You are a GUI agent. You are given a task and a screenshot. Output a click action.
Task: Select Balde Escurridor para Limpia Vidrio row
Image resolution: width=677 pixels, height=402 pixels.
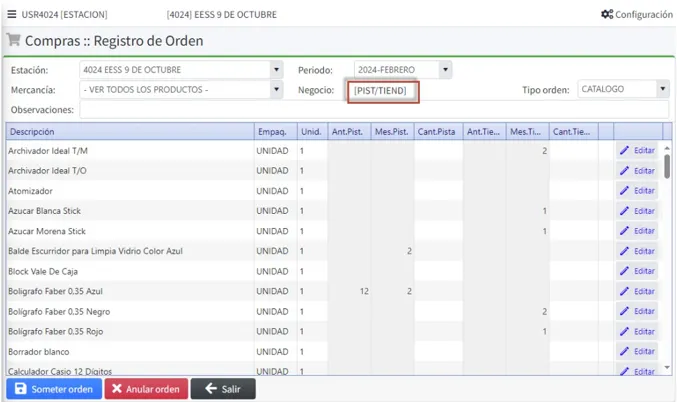95,251
